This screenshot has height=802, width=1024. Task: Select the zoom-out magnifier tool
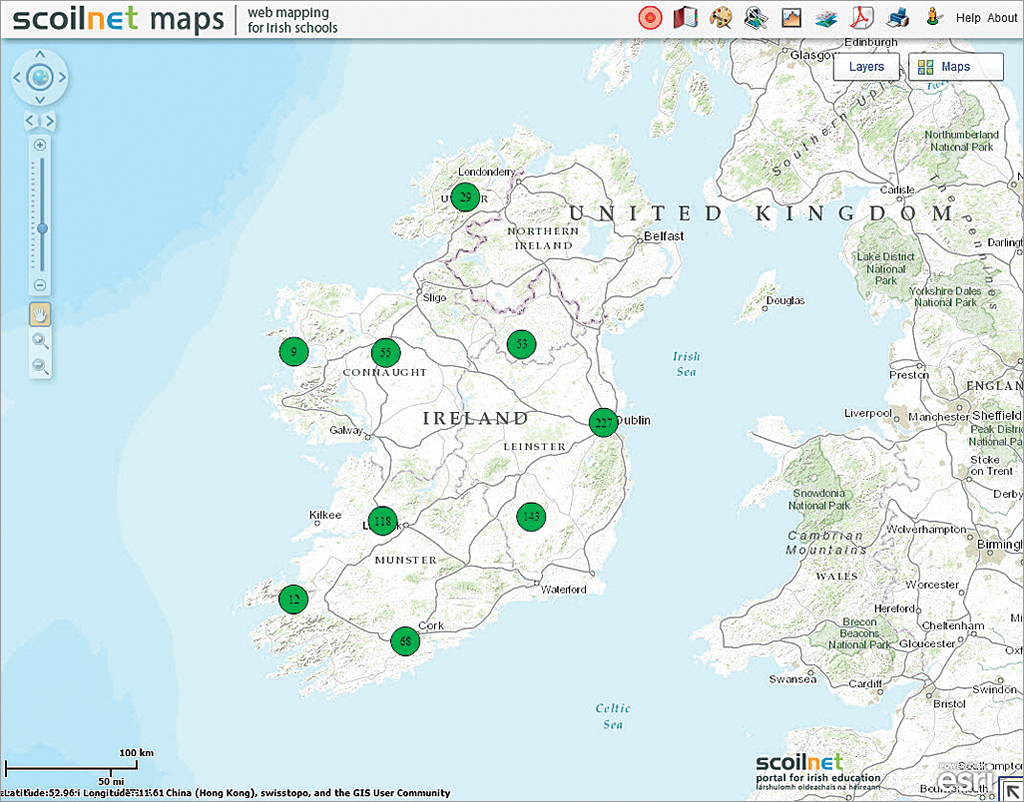click(41, 367)
